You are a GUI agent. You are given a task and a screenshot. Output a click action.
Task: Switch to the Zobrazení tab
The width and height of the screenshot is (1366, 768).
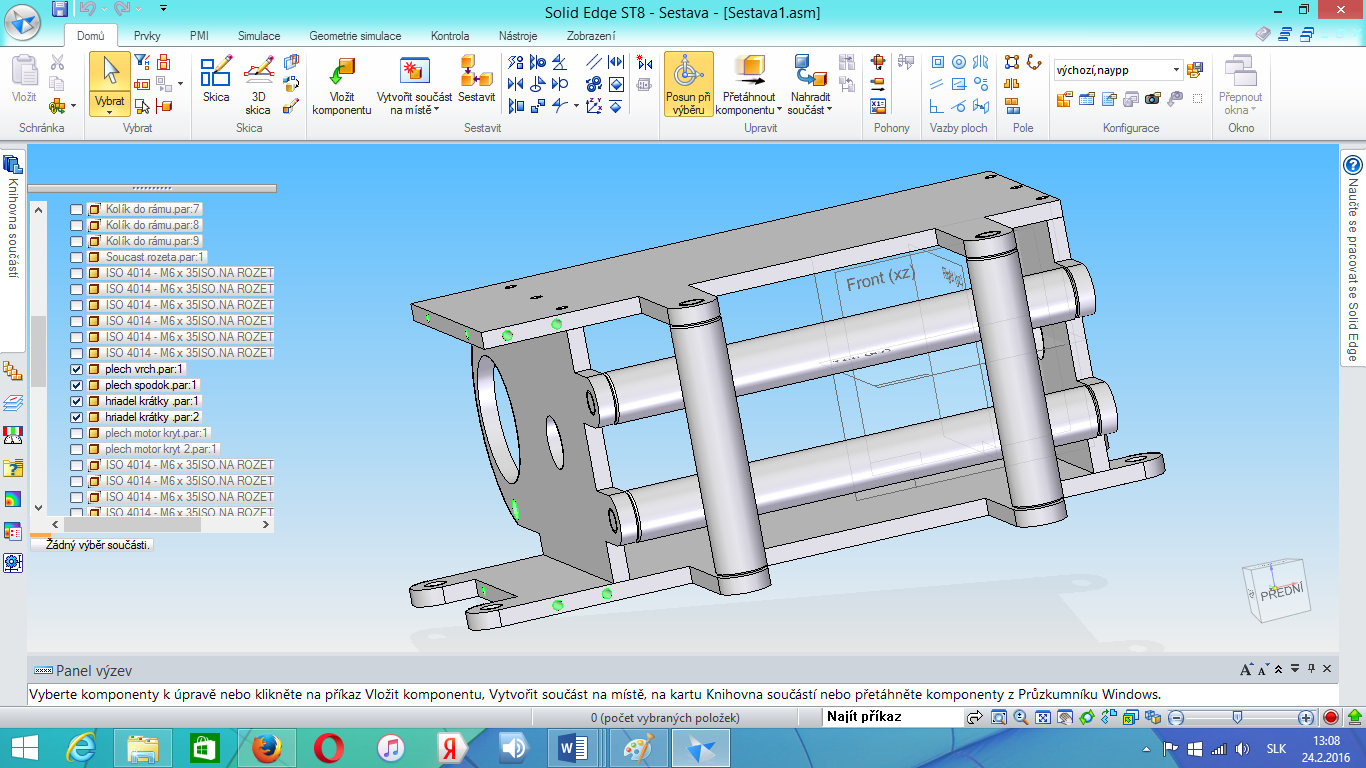click(x=591, y=36)
